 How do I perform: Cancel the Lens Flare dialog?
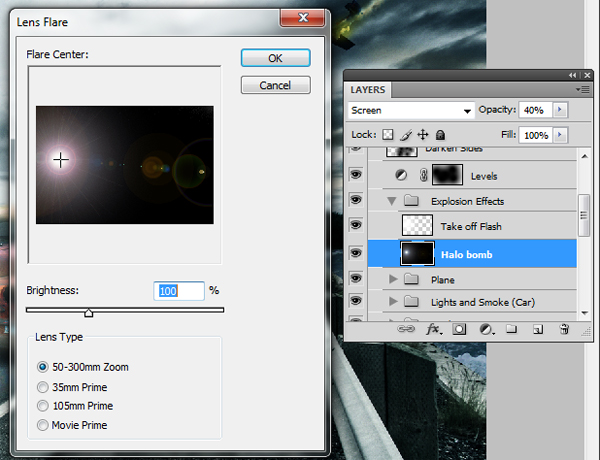[x=276, y=85]
